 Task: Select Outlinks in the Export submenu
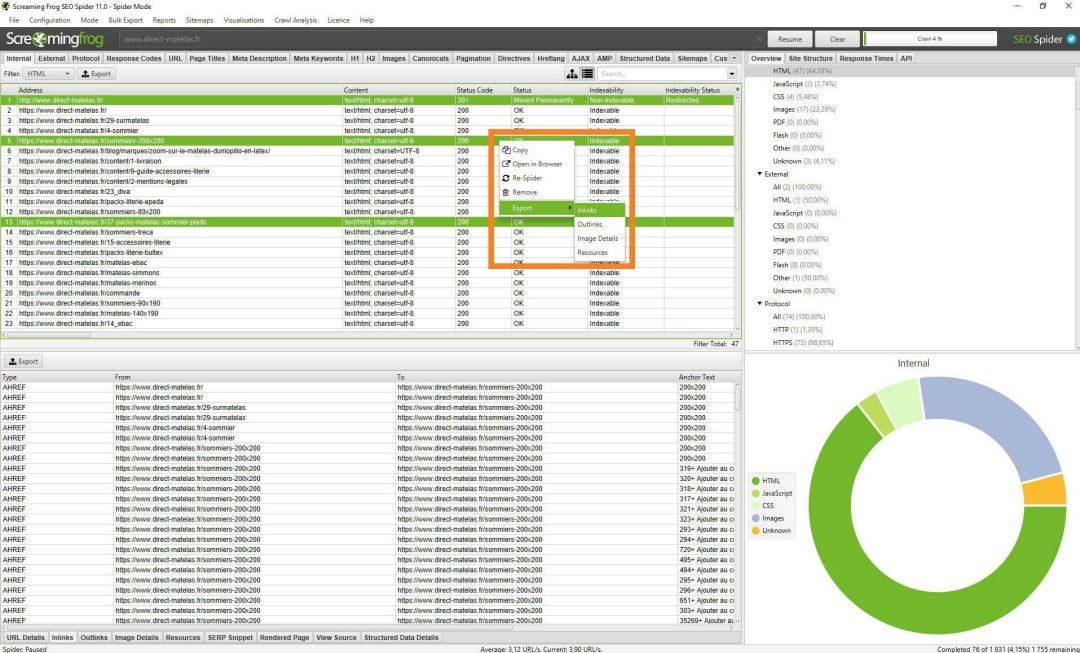click(x=590, y=224)
